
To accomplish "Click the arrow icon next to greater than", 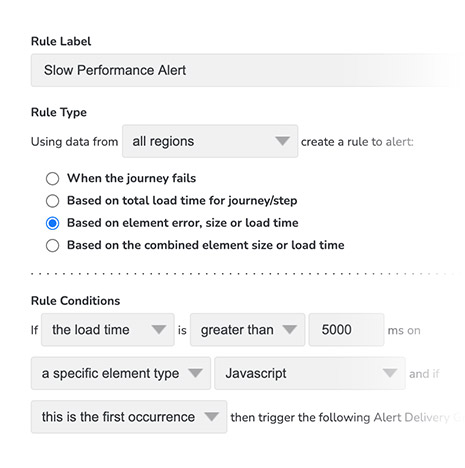I will tap(289, 330).
